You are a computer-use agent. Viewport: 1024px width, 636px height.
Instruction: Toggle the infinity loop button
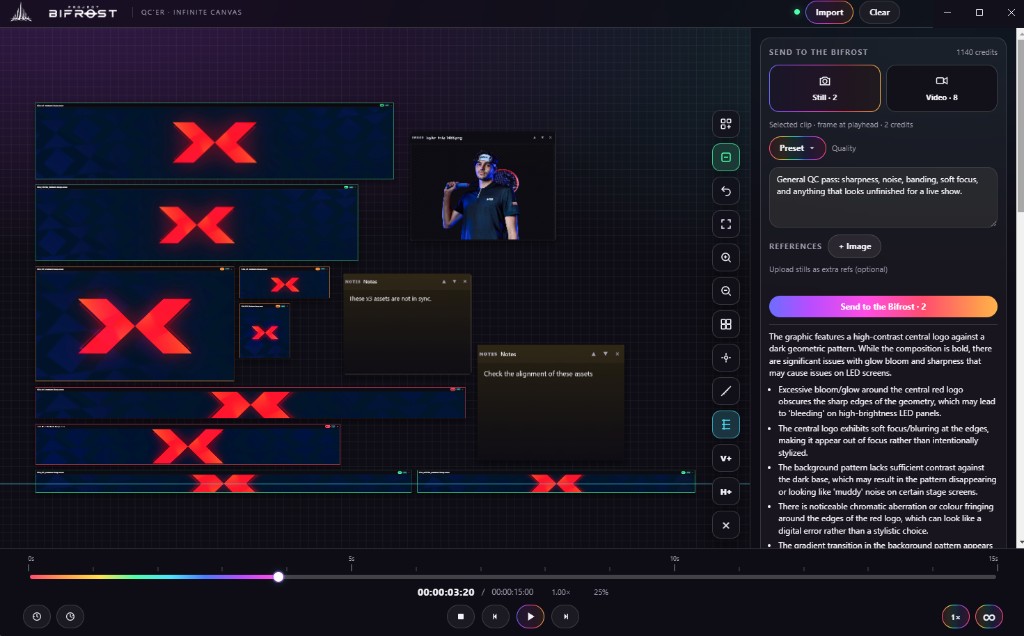[x=989, y=617]
